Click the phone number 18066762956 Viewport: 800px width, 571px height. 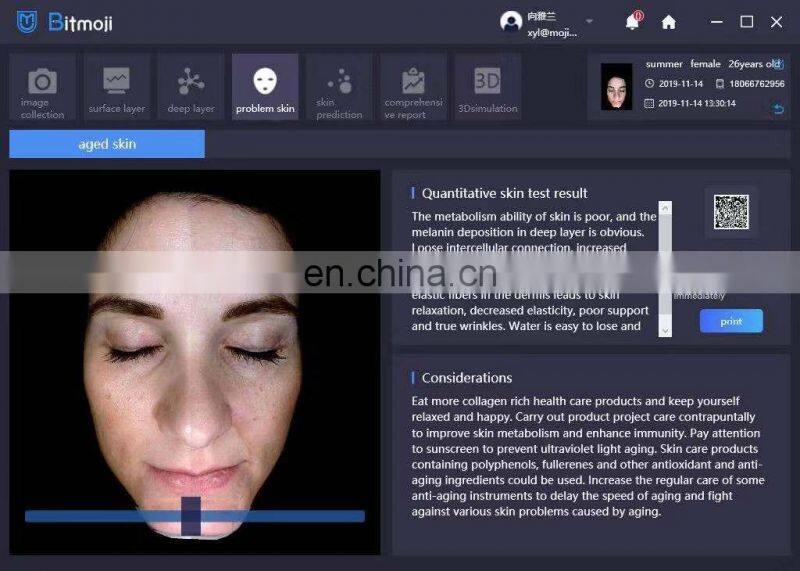[757, 84]
